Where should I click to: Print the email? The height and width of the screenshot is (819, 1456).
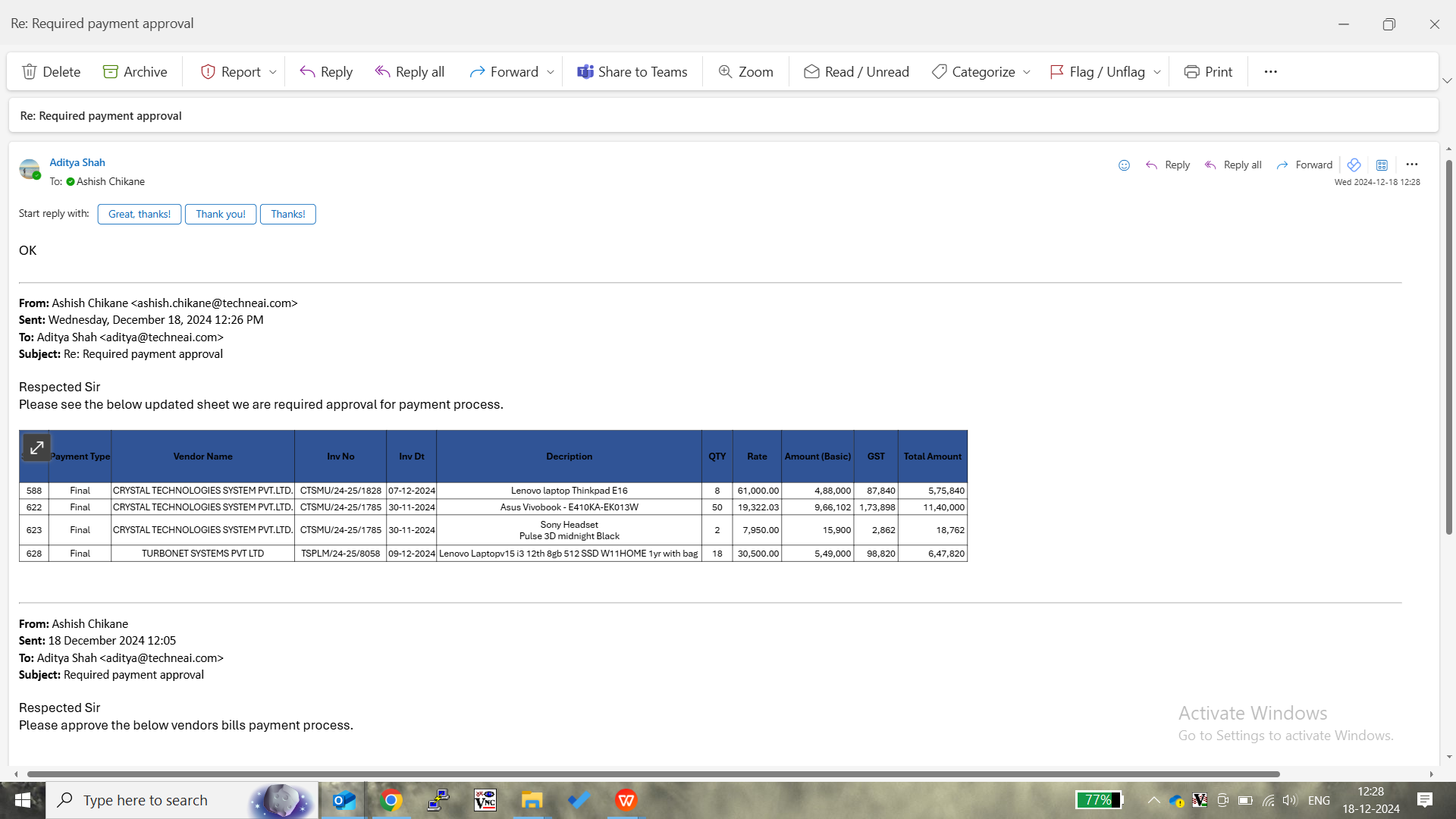coord(1208,72)
